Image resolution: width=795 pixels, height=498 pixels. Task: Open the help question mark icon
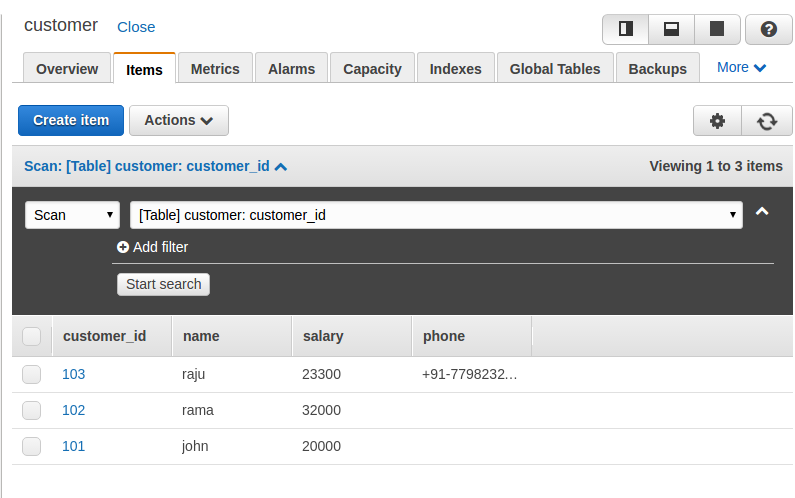click(769, 29)
